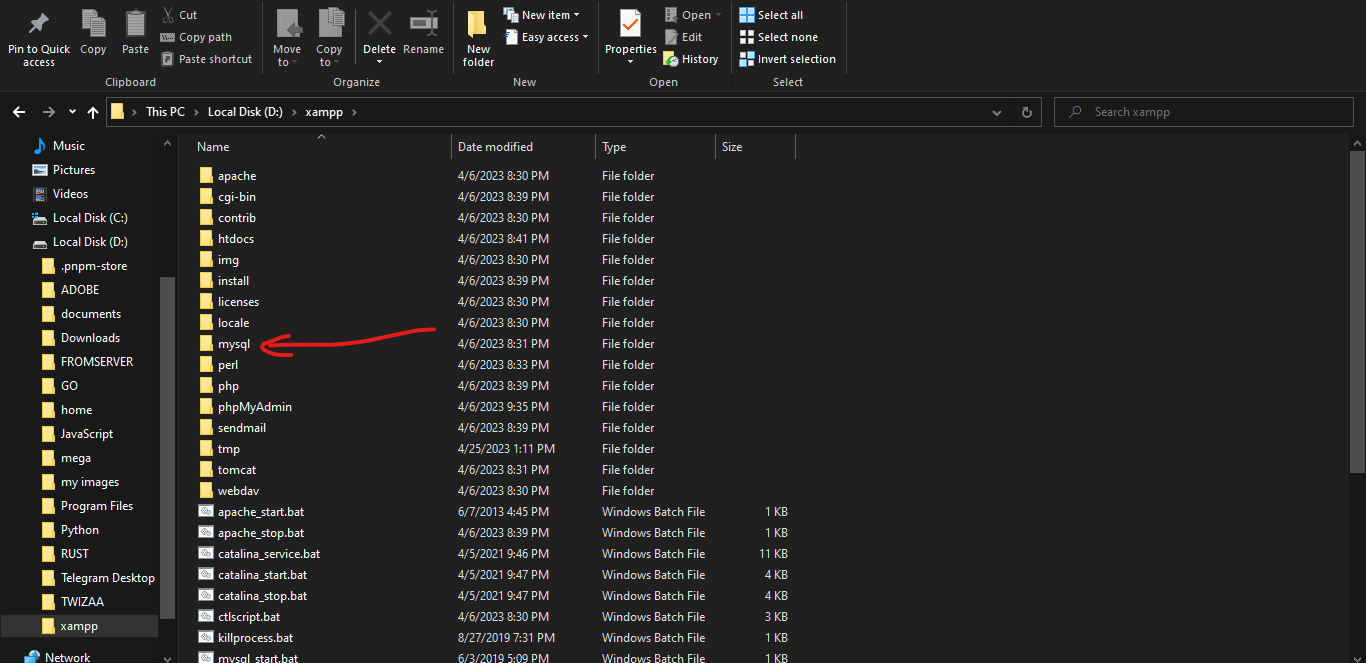The height and width of the screenshot is (663, 1366).
Task: Select the tmp folder row
Action: click(495, 449)
